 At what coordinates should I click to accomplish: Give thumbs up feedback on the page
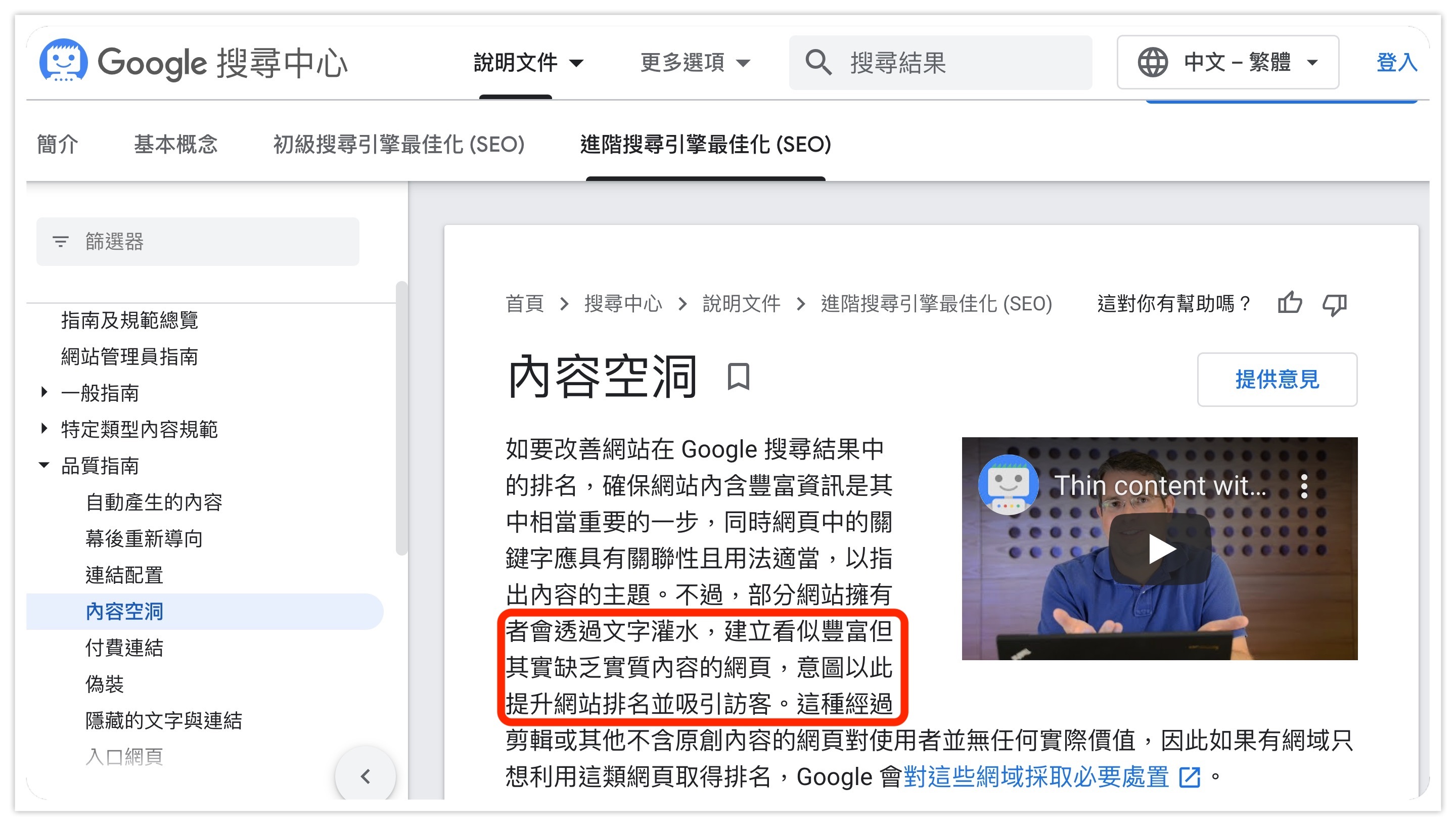[1290, 304]
